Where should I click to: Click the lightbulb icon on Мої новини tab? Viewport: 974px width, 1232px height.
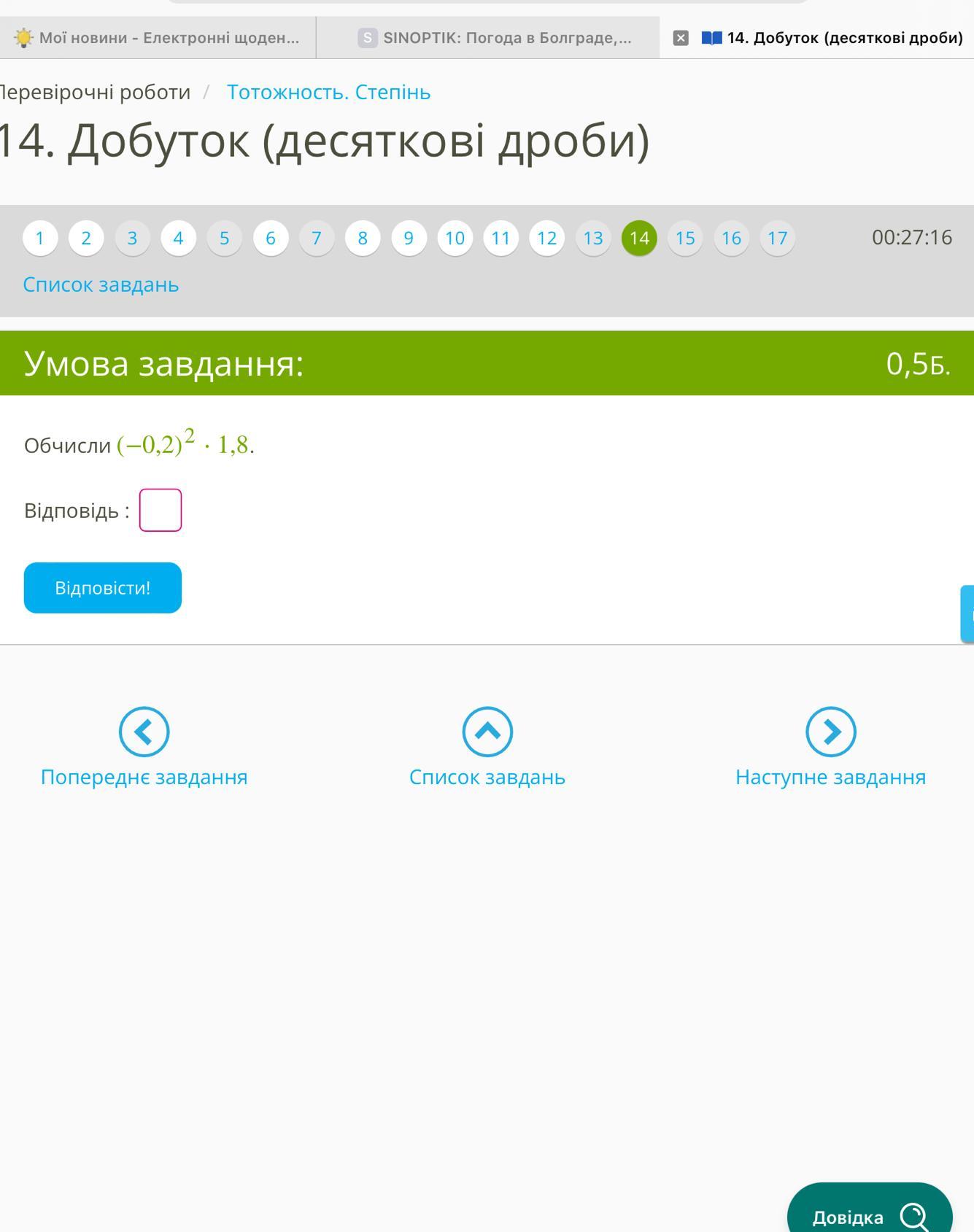click(23, 38)
